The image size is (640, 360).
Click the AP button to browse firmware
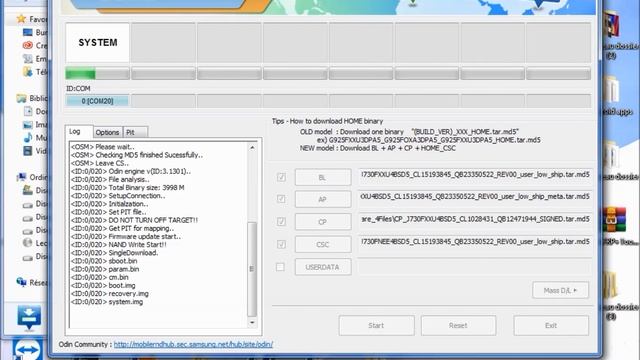tap(323, 199)
